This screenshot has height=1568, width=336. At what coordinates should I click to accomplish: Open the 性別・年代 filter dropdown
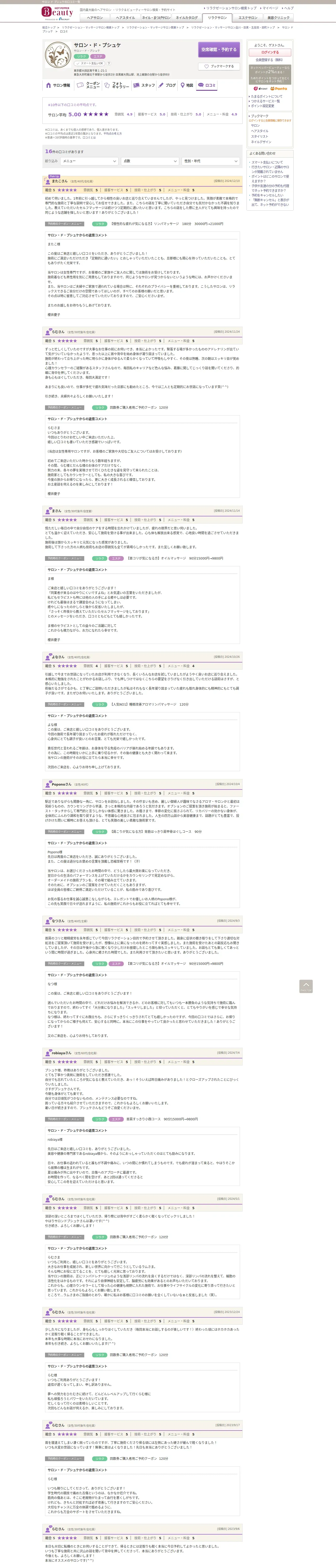click(x=210, y=161)
